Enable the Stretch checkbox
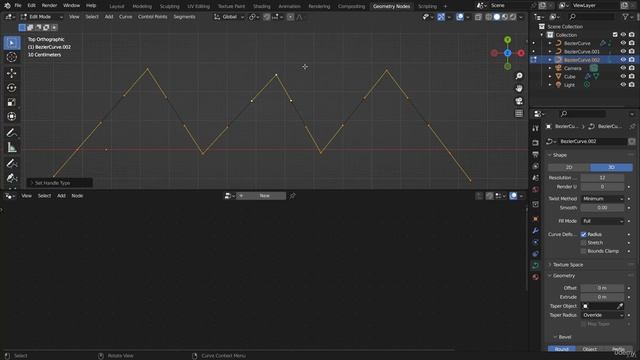The width and height of the screenshot is (640, 360). 584,242
